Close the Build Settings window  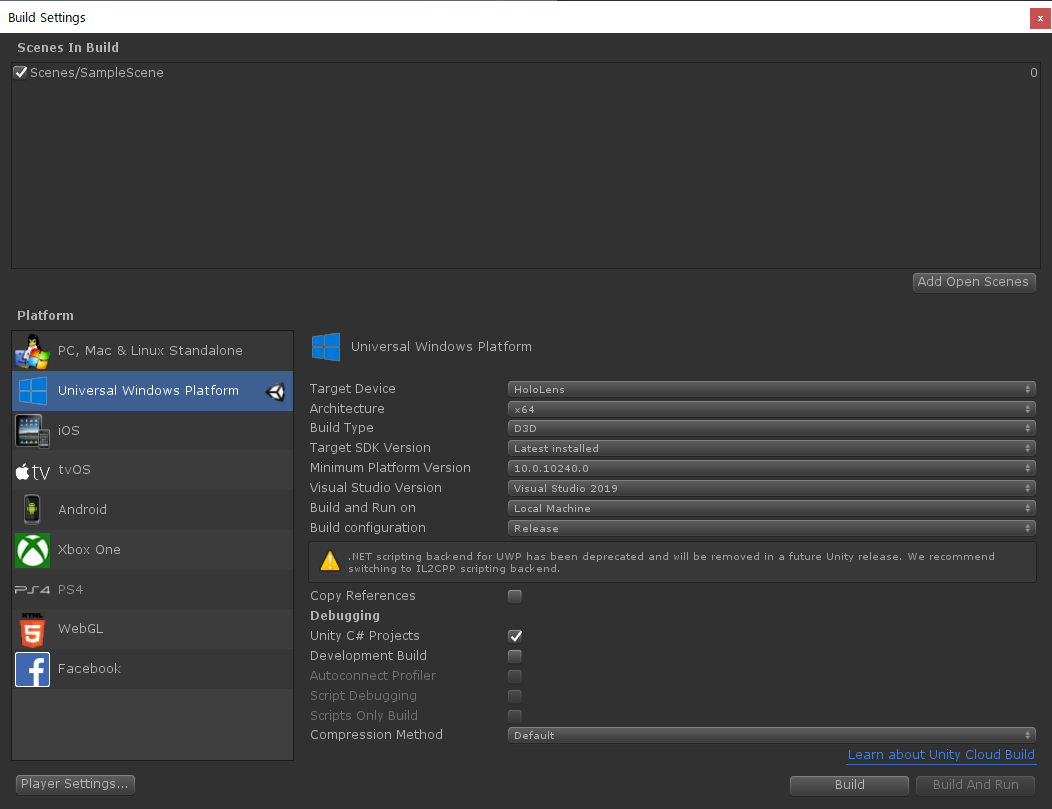pyautogui.click(x=1040, y=18)
